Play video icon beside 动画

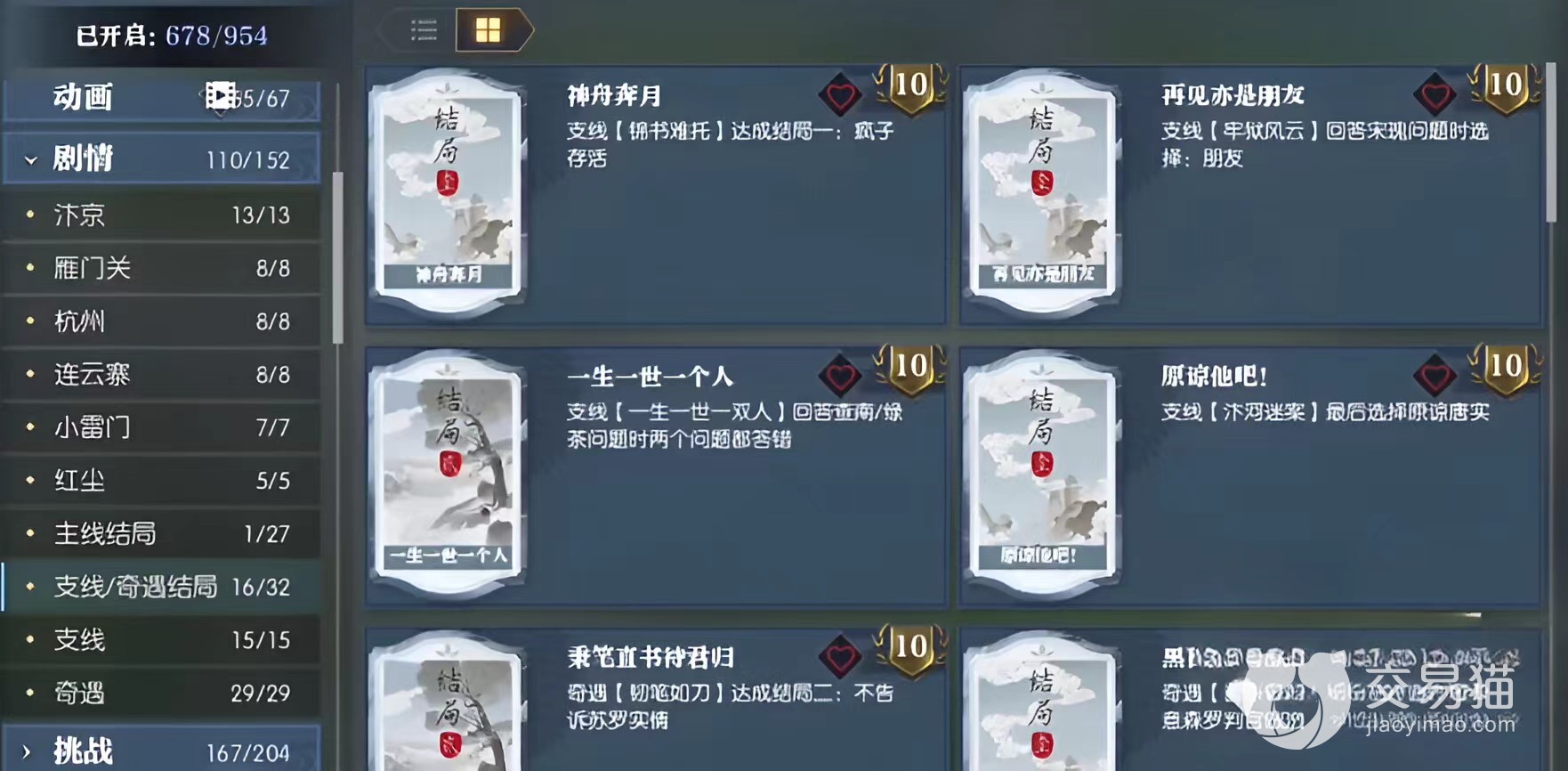coord(220,95)
